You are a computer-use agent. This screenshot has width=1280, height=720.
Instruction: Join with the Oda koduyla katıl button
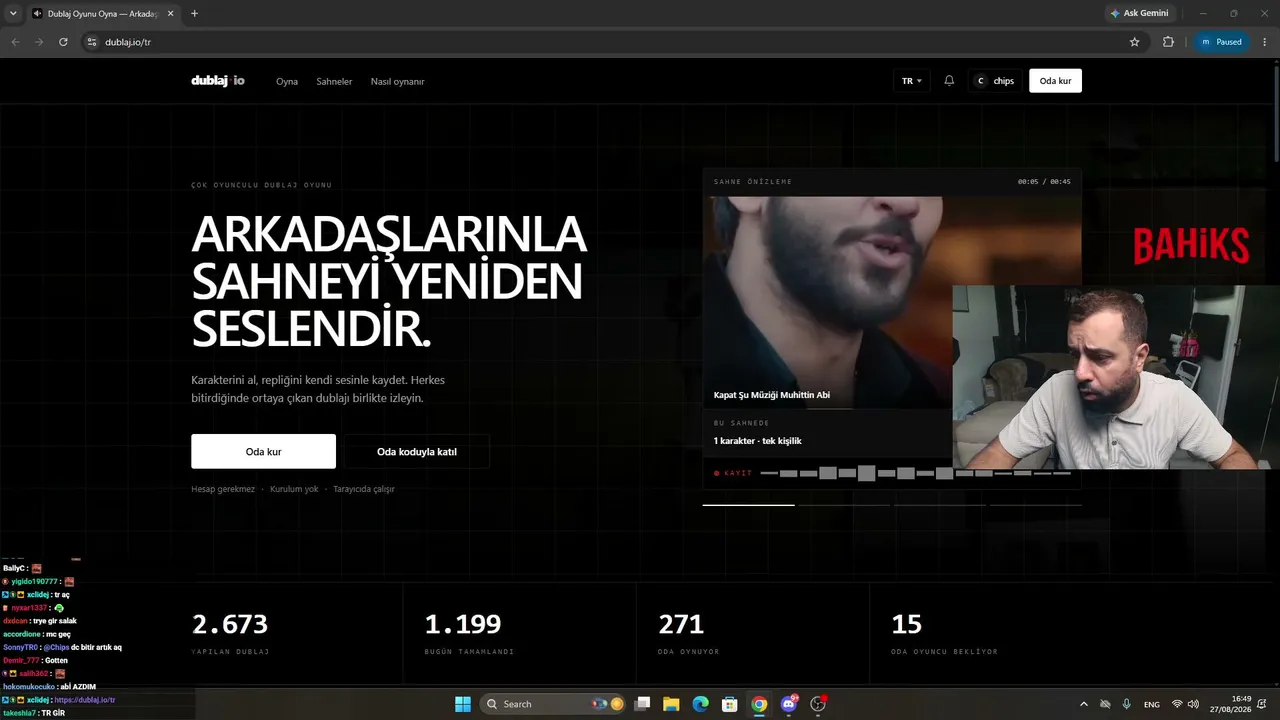[417, 452]
